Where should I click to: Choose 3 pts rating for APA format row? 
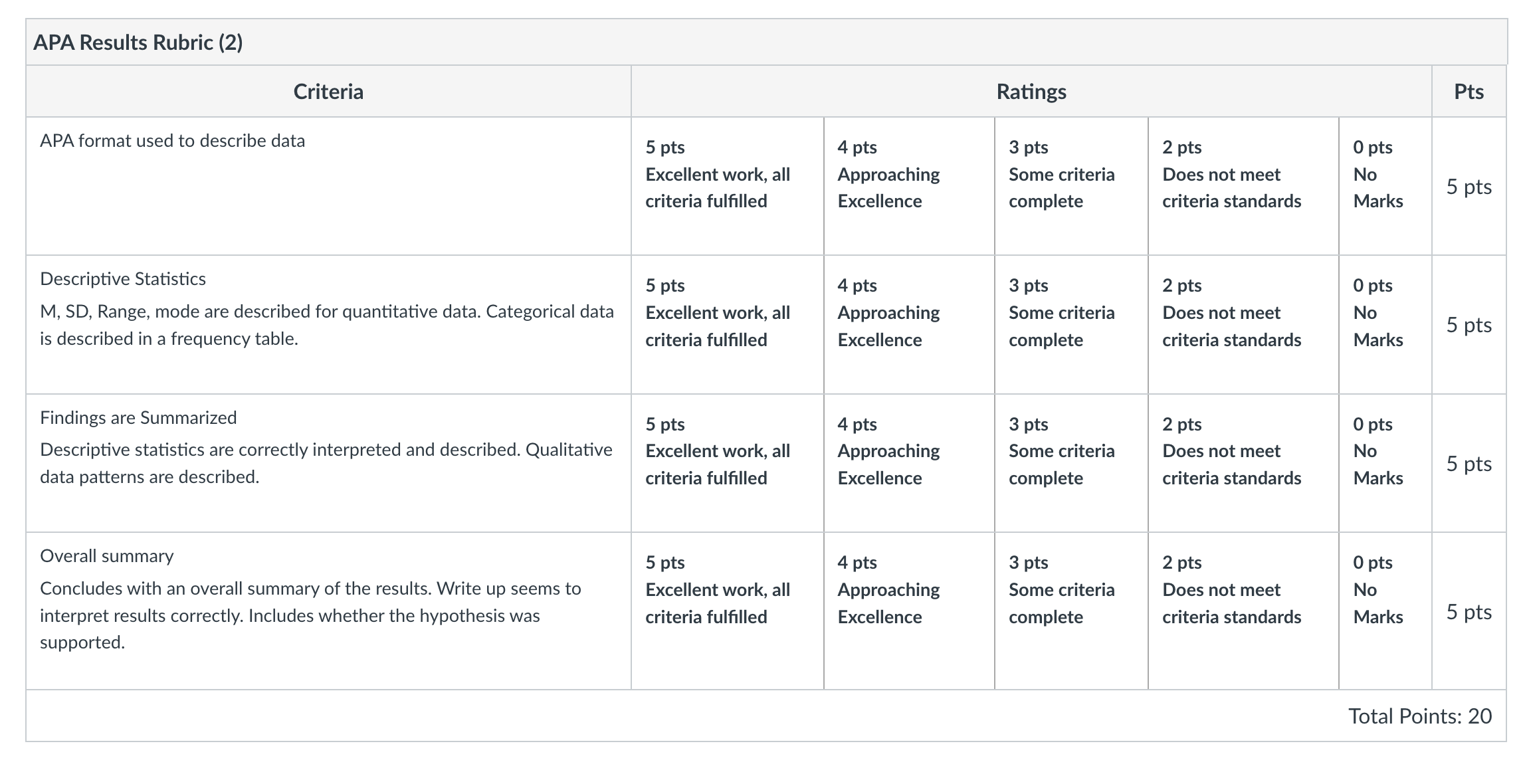pos(1071,186)
